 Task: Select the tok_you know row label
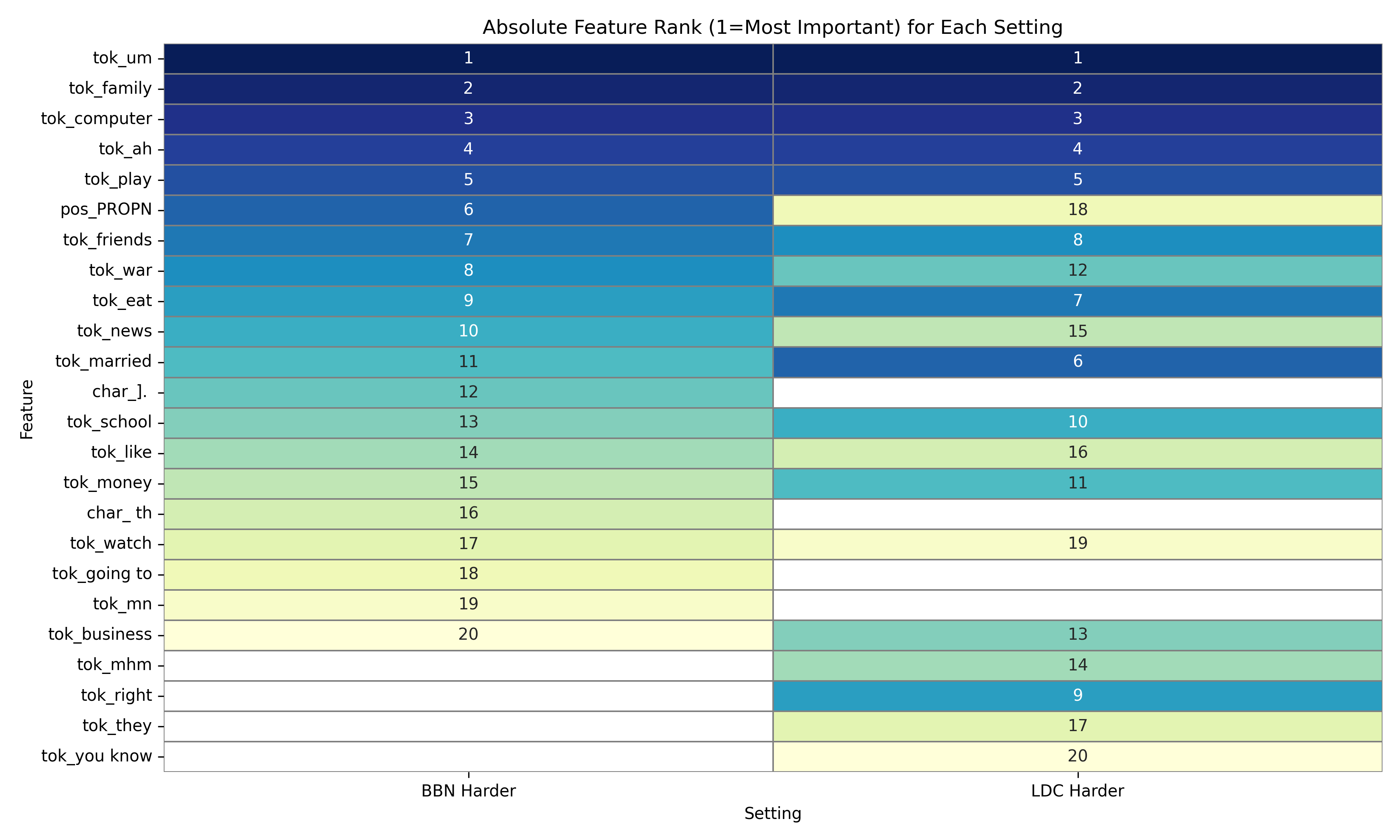pos(96,756)
